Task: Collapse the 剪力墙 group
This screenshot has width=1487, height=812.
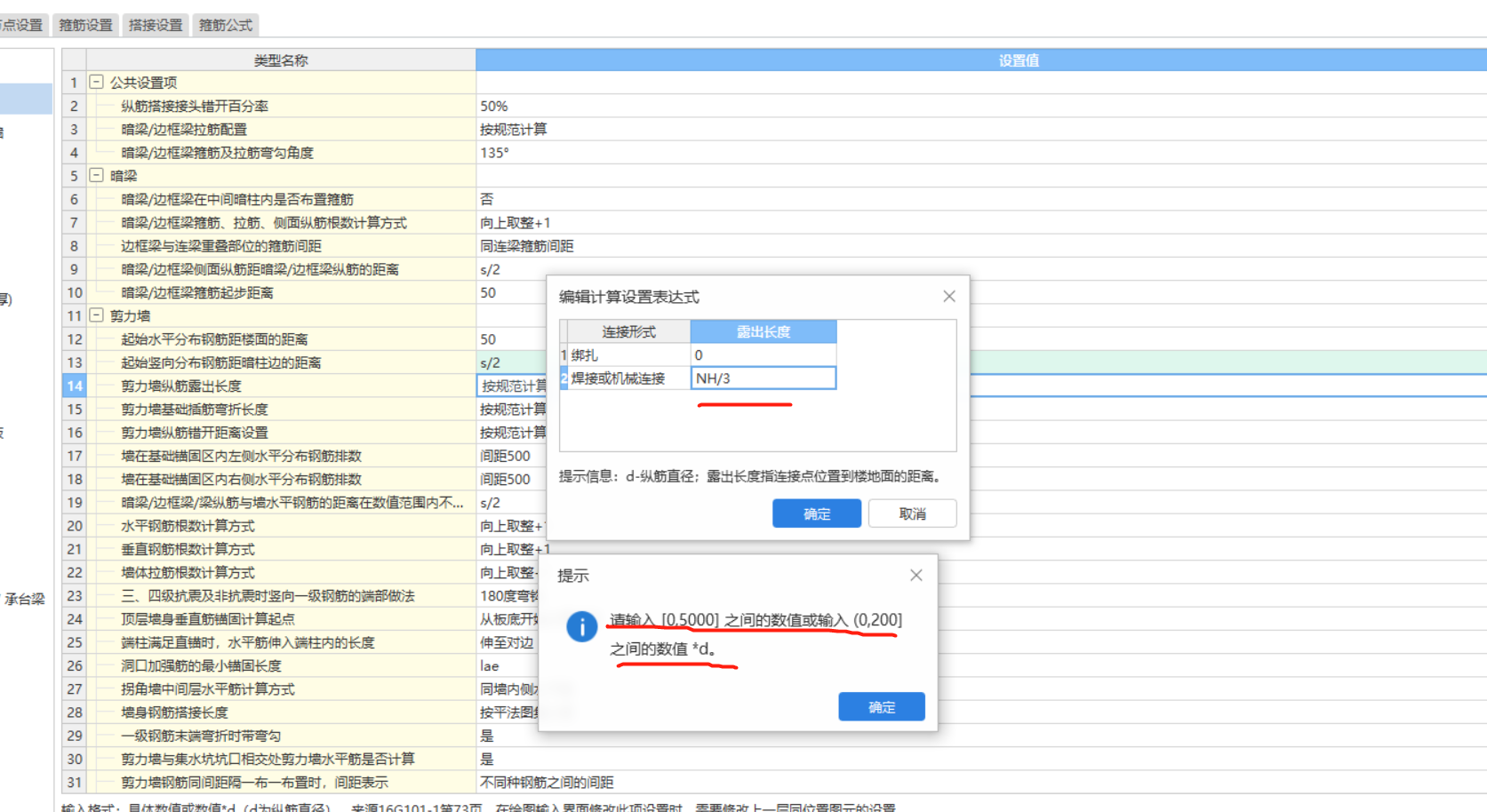Action: 97,315
